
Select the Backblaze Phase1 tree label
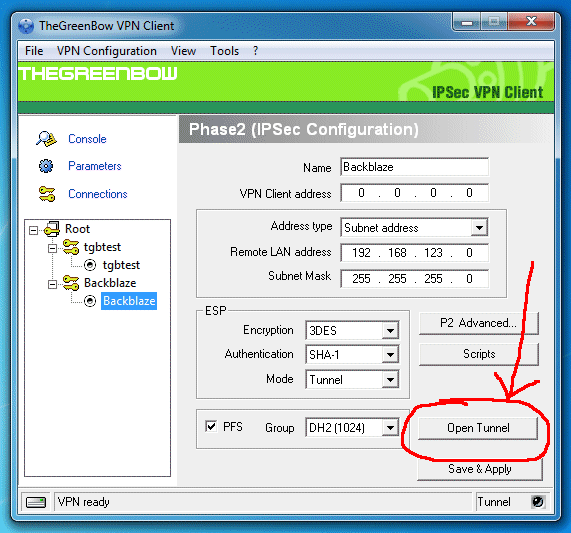110,283
